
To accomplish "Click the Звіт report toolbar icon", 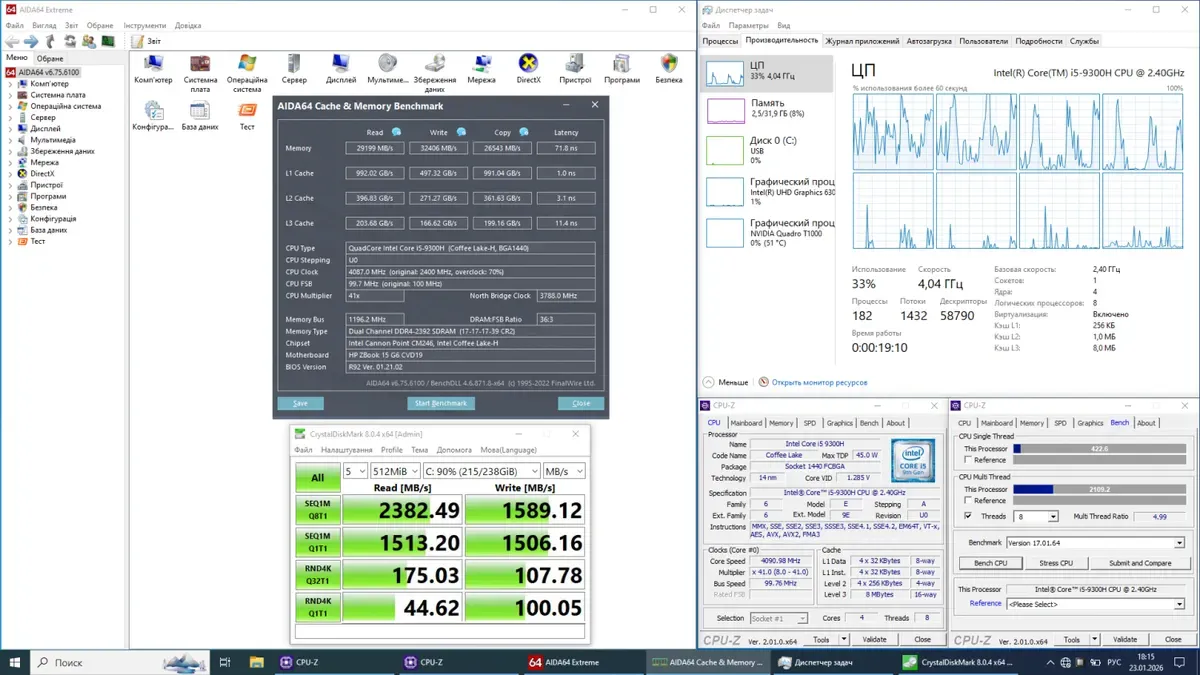I will 139,41.
